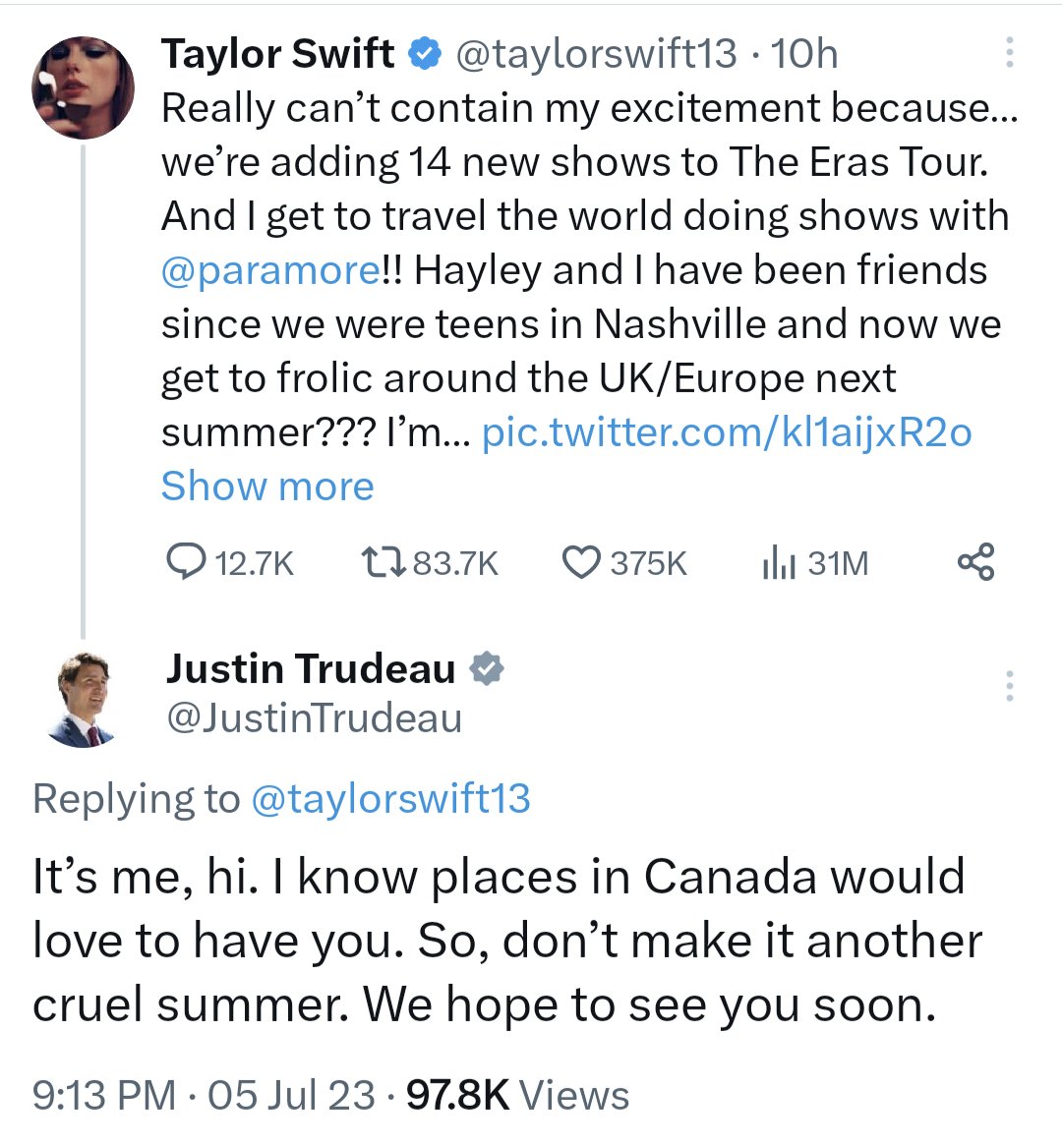Open the reply icon on Taylor Swift's tweet

[x=187, y=562]
